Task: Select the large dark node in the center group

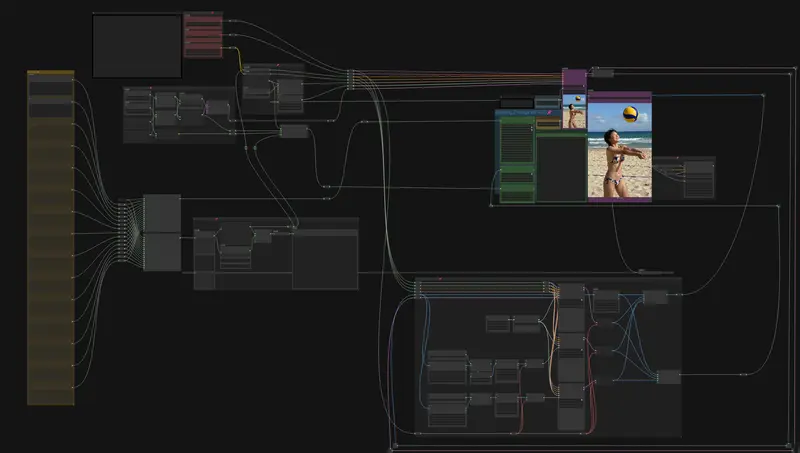Action: click(325, 259)
